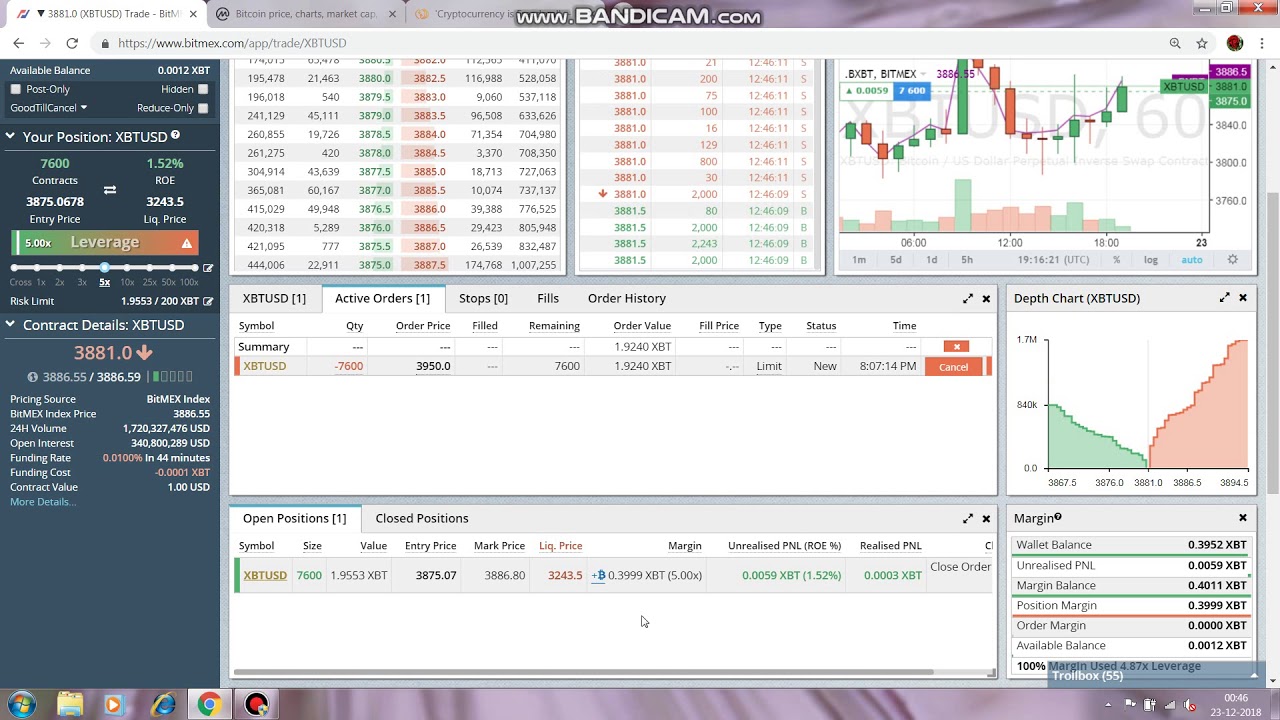
Task: Switch to the Stops [0] tab
Action: 483,298
